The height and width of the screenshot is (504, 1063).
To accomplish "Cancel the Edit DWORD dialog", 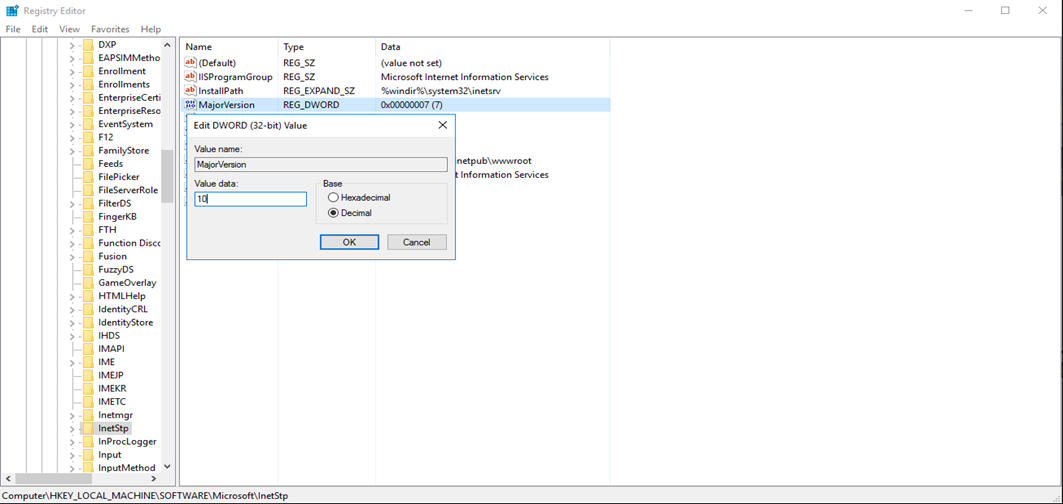I will [416, 242].
